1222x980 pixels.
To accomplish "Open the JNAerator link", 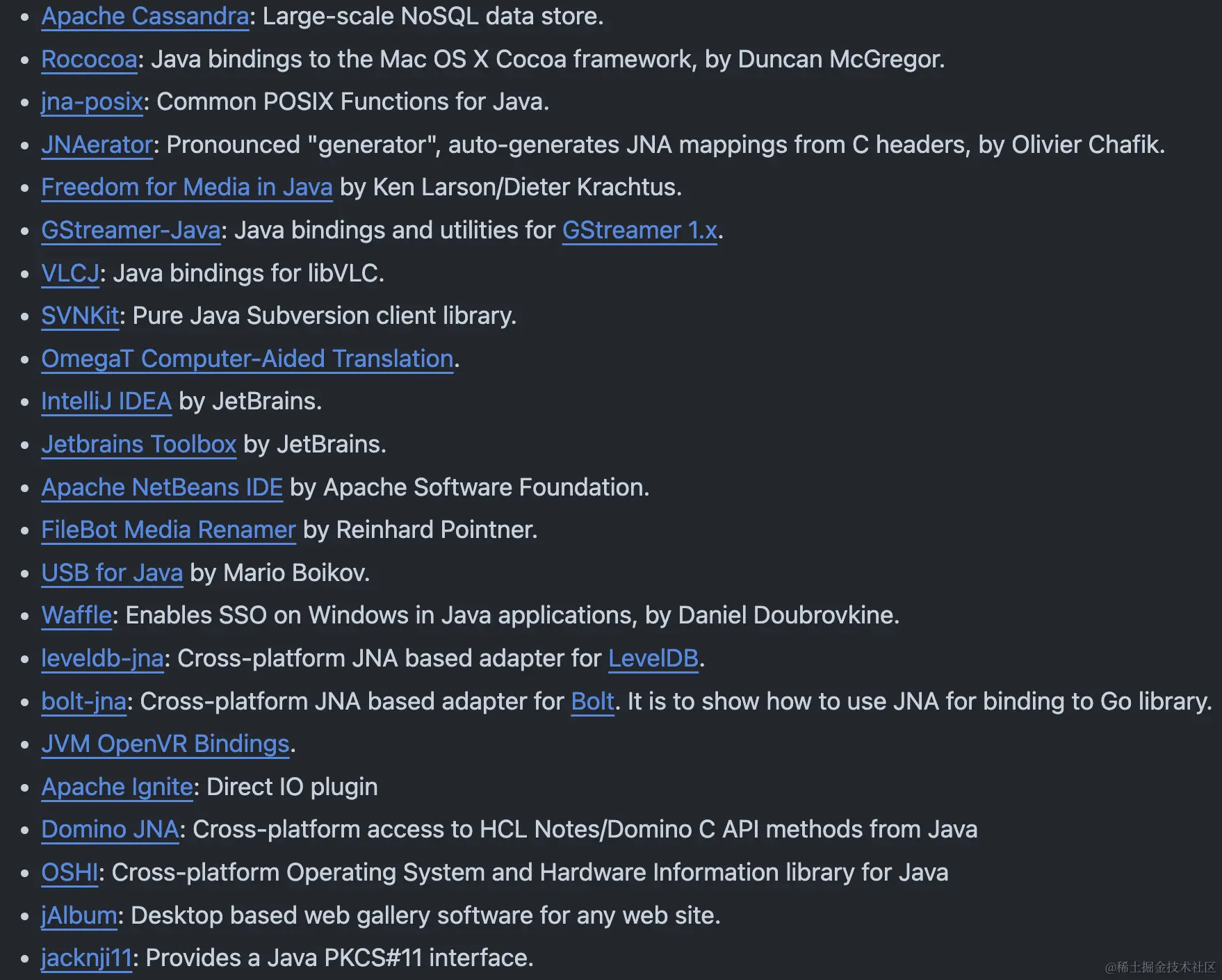I will coord(97,145).
